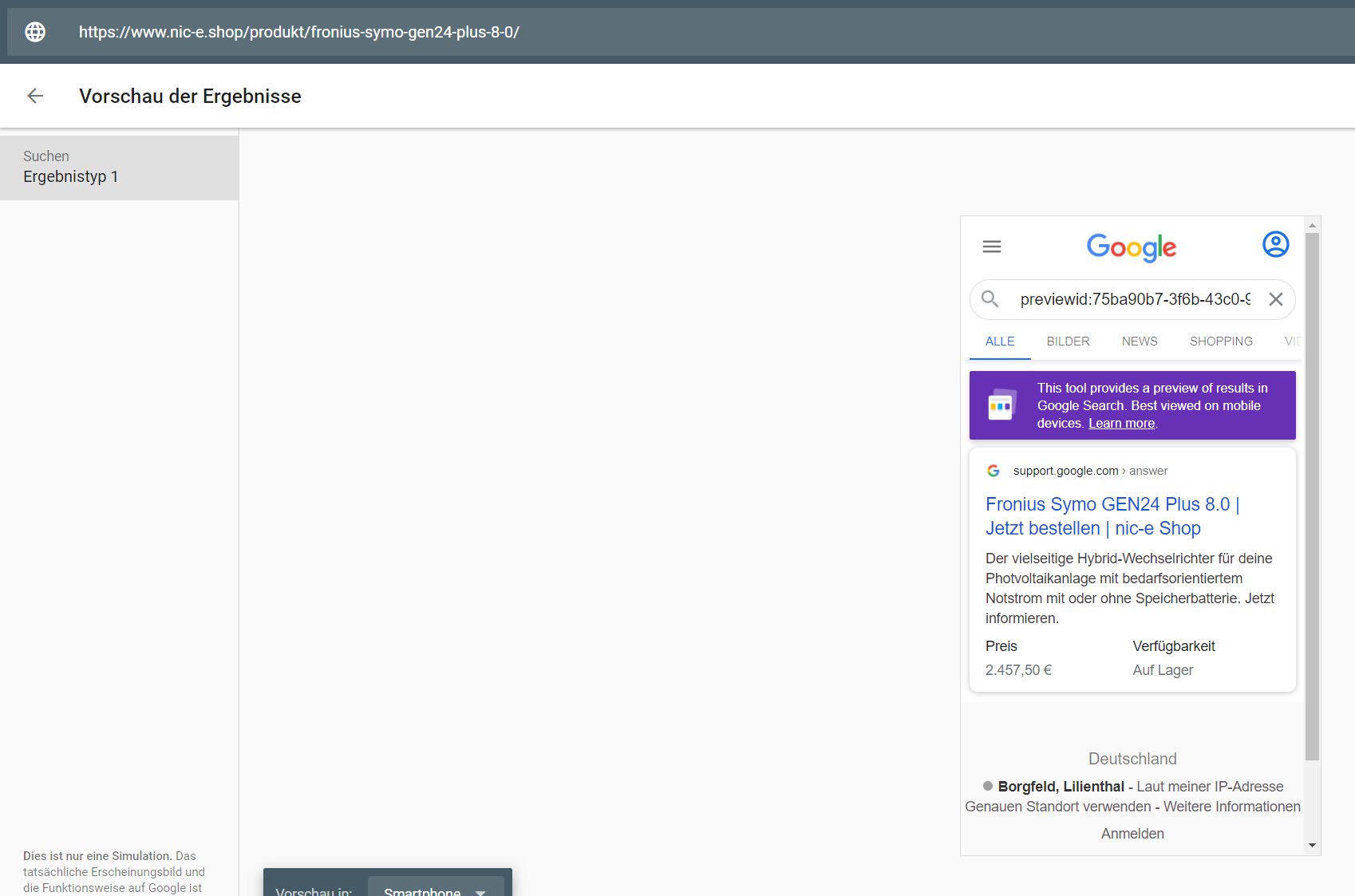Click the previewid search input field
This screenshot has width=1355, height=896.
tap(1135, 299)
